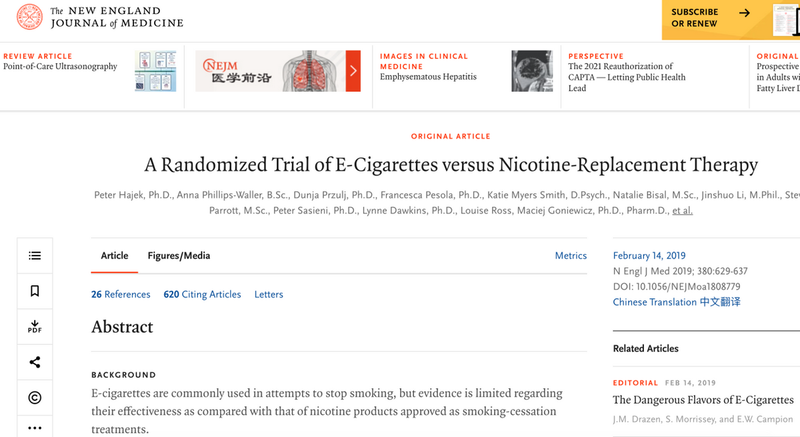Bookmark this article using sidebar icon
This screenshot has width=800, height=437.
[x=35, y=291]
